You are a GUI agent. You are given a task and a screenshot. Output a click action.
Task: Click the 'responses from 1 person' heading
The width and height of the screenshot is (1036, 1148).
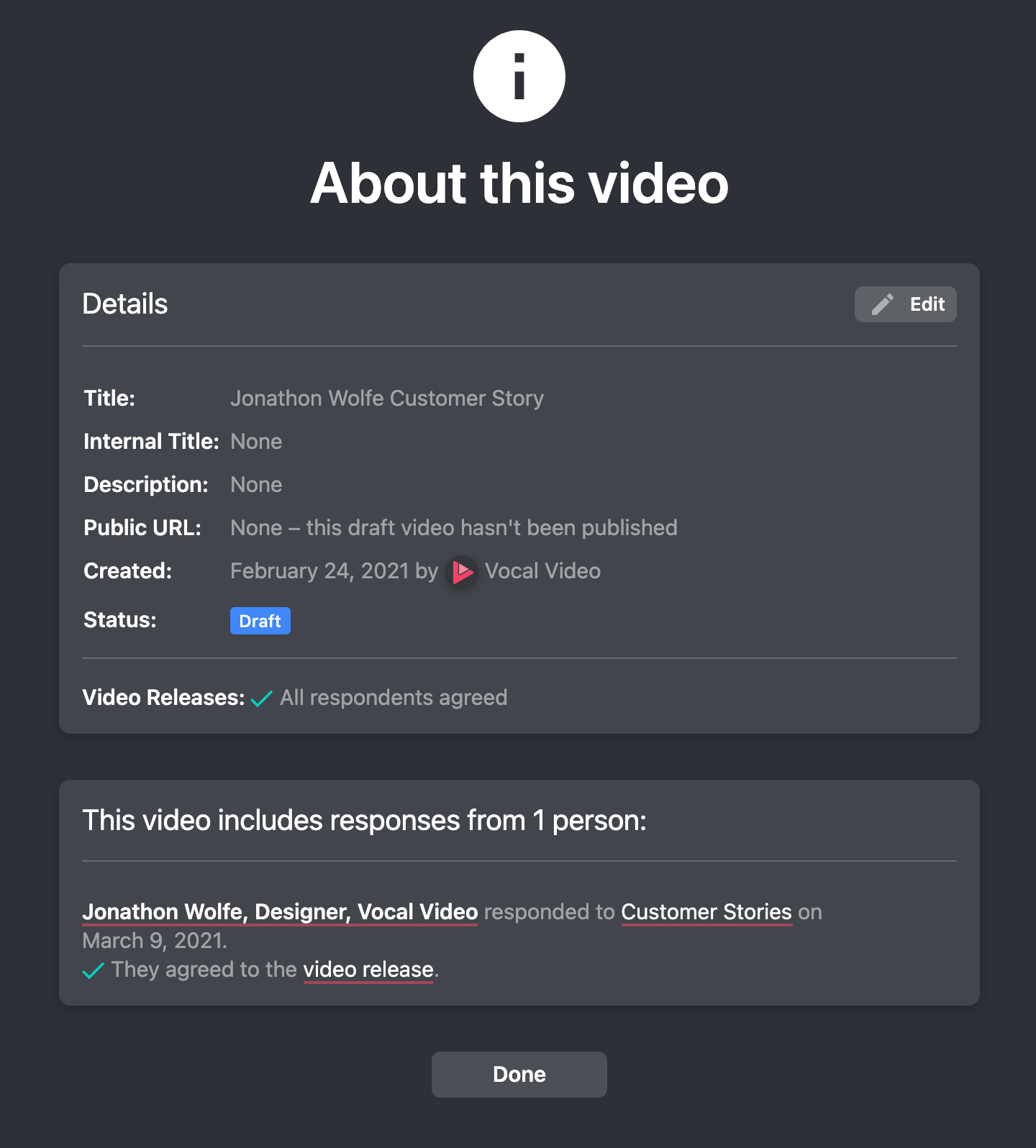(364, 821)
